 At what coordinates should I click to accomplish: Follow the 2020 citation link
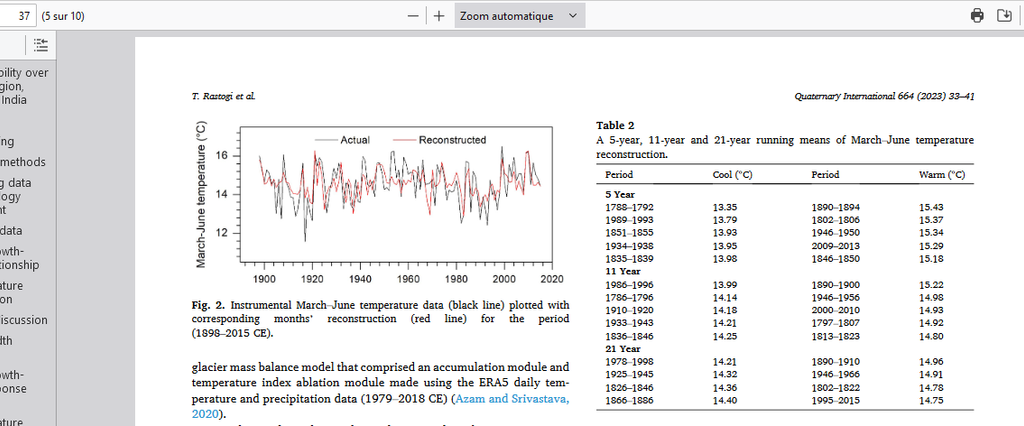pyautogui.click(x=205, y=414)
